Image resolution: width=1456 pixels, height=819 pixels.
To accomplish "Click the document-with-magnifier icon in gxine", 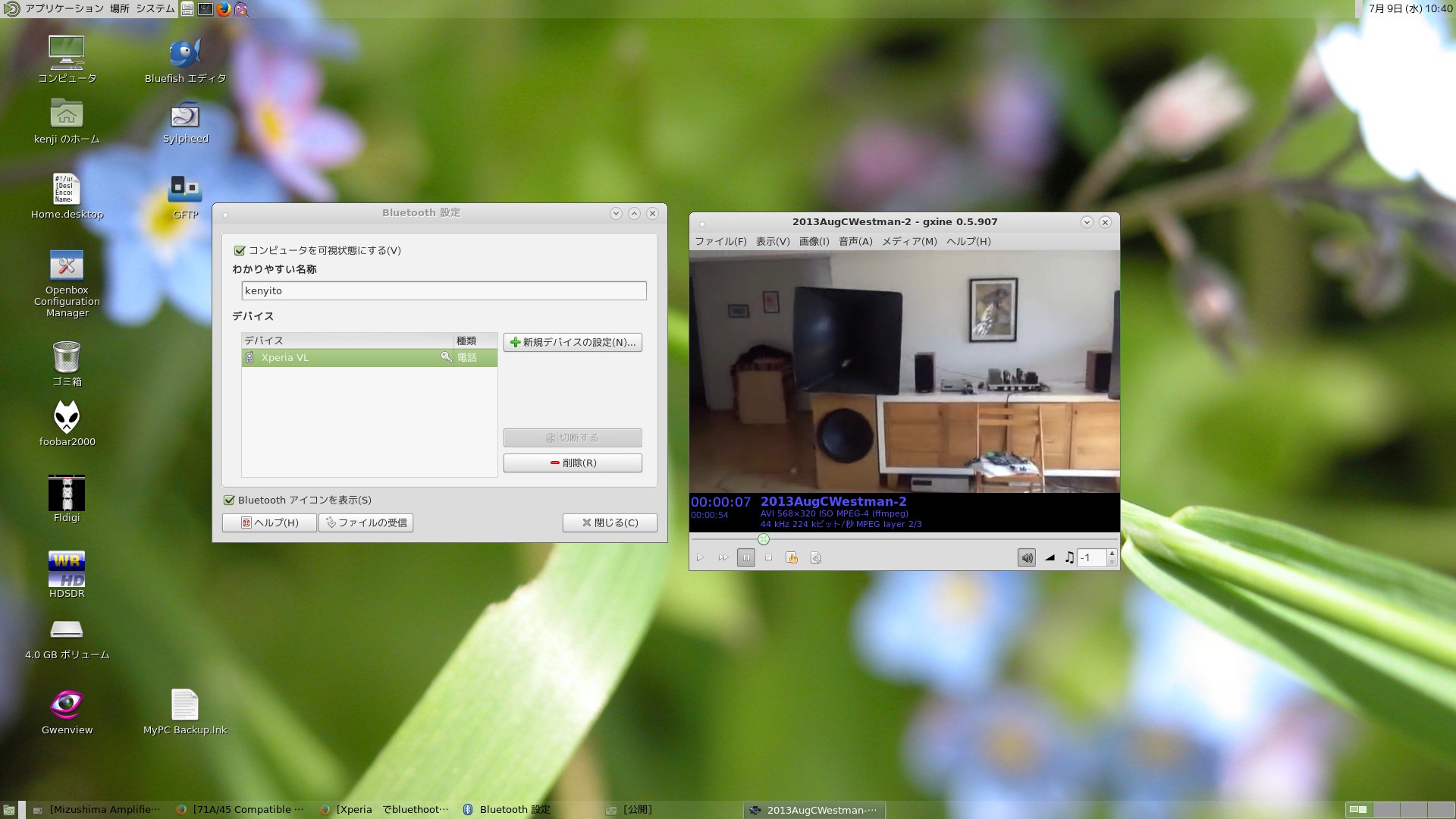I will (x=816, y=558).
